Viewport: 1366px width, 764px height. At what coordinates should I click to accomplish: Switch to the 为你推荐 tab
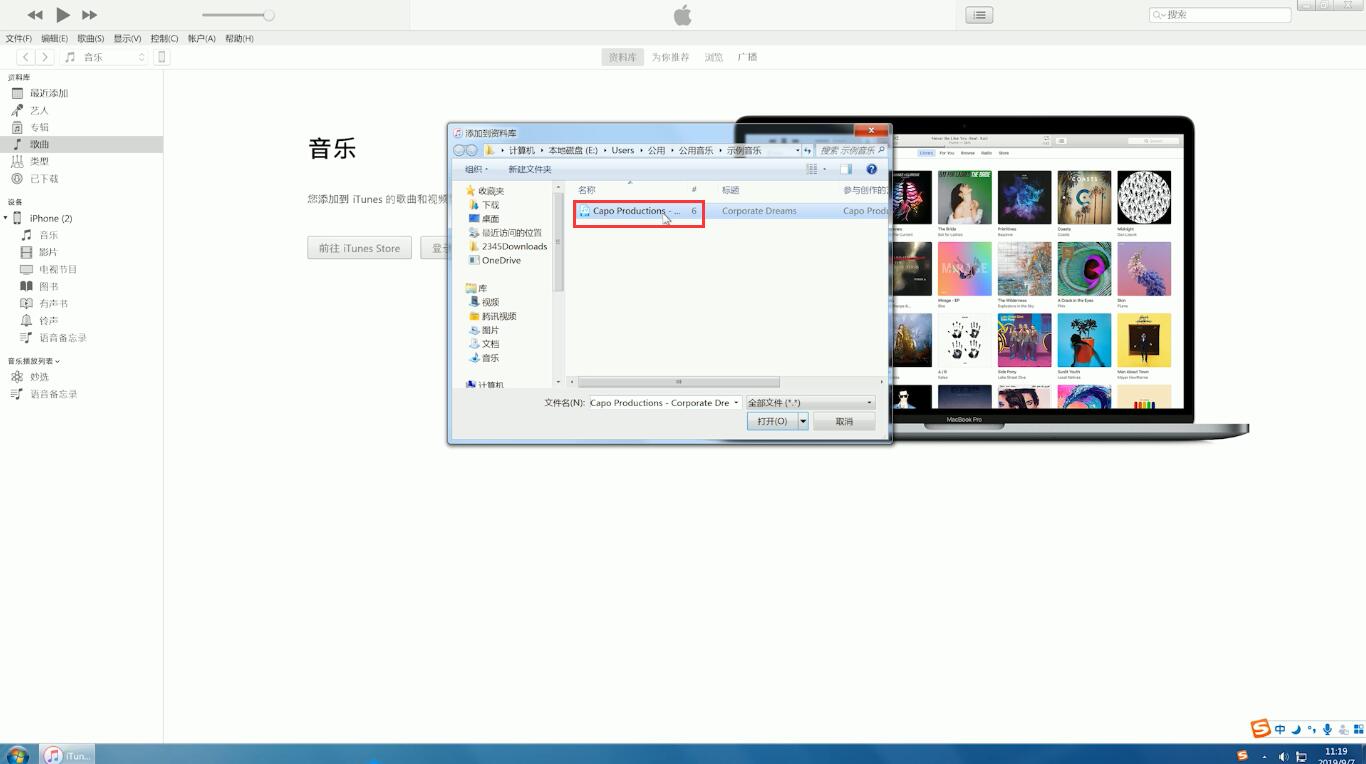coord(670,57)
